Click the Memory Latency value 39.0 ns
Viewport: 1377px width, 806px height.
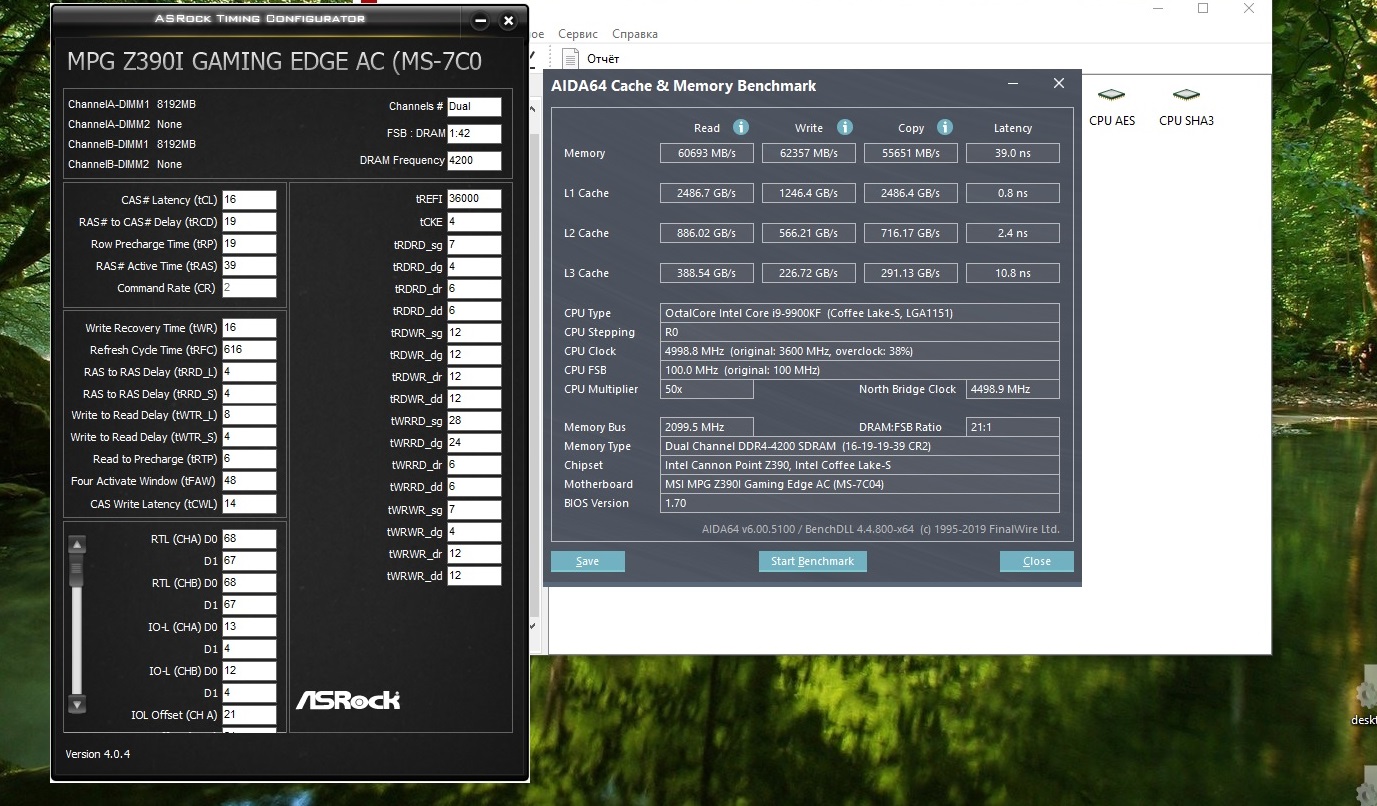[1013, 153]
